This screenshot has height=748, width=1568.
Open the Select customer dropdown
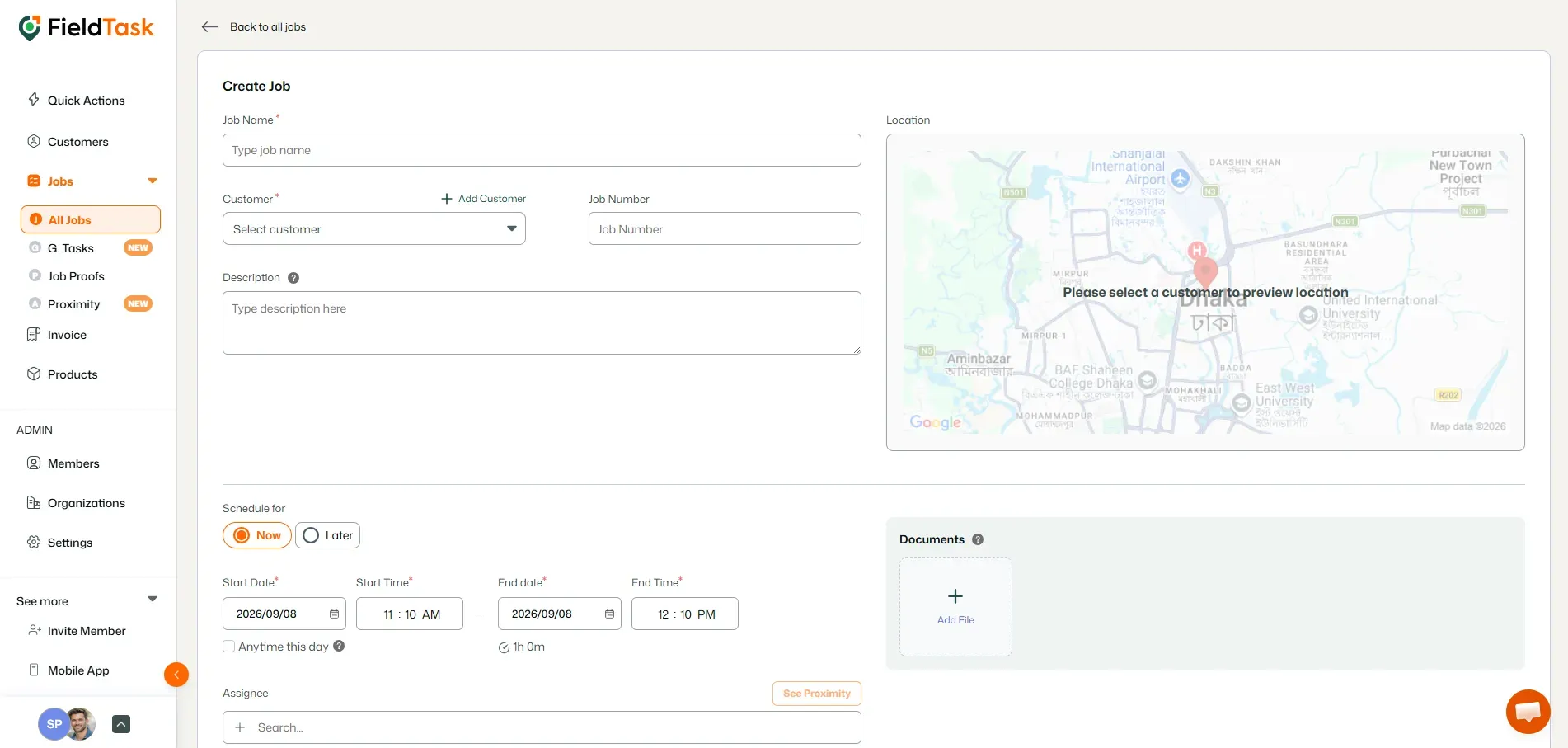pos(374,229)
